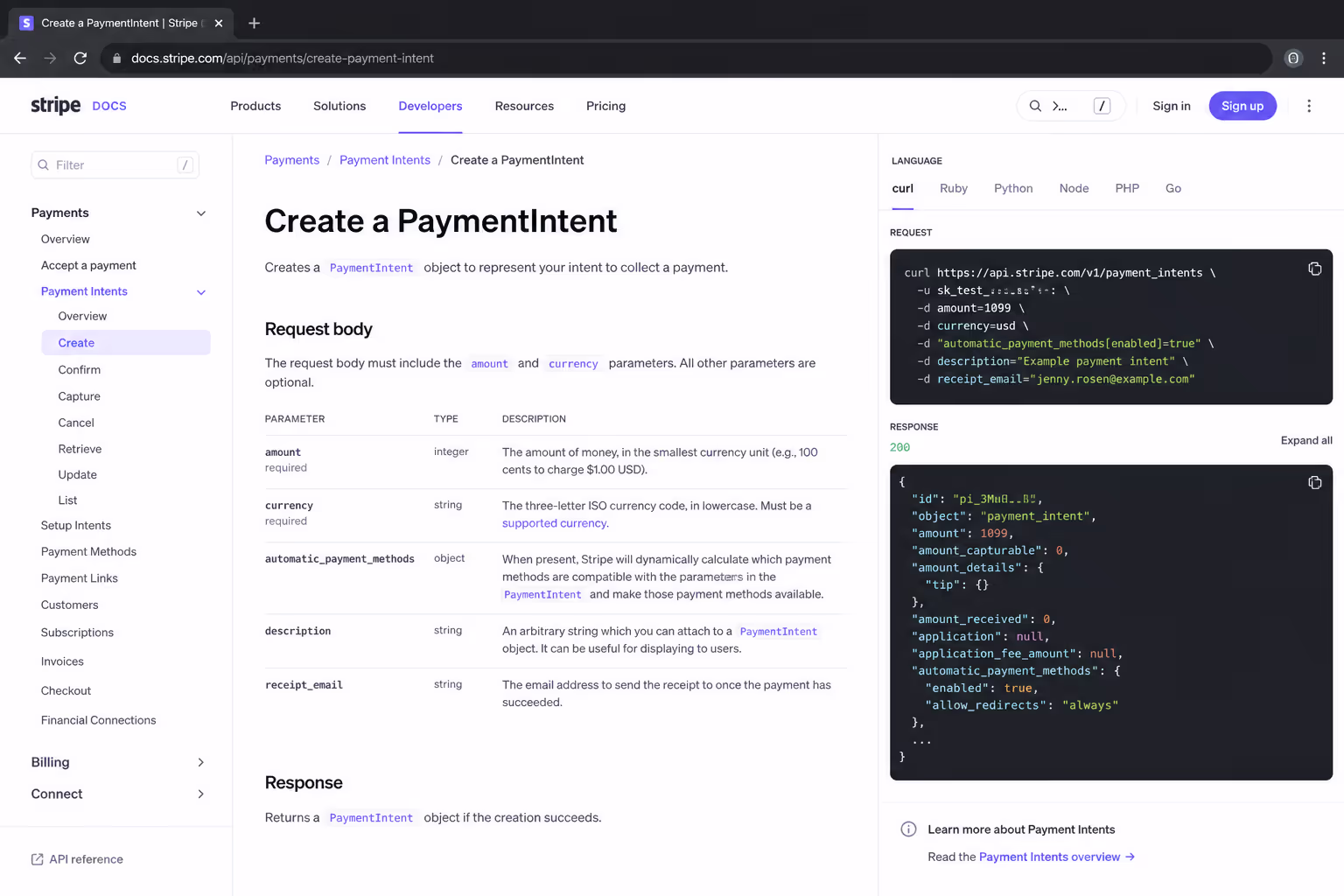
Task: Click the browser forward arrow
Action: [x=50, y=58]
